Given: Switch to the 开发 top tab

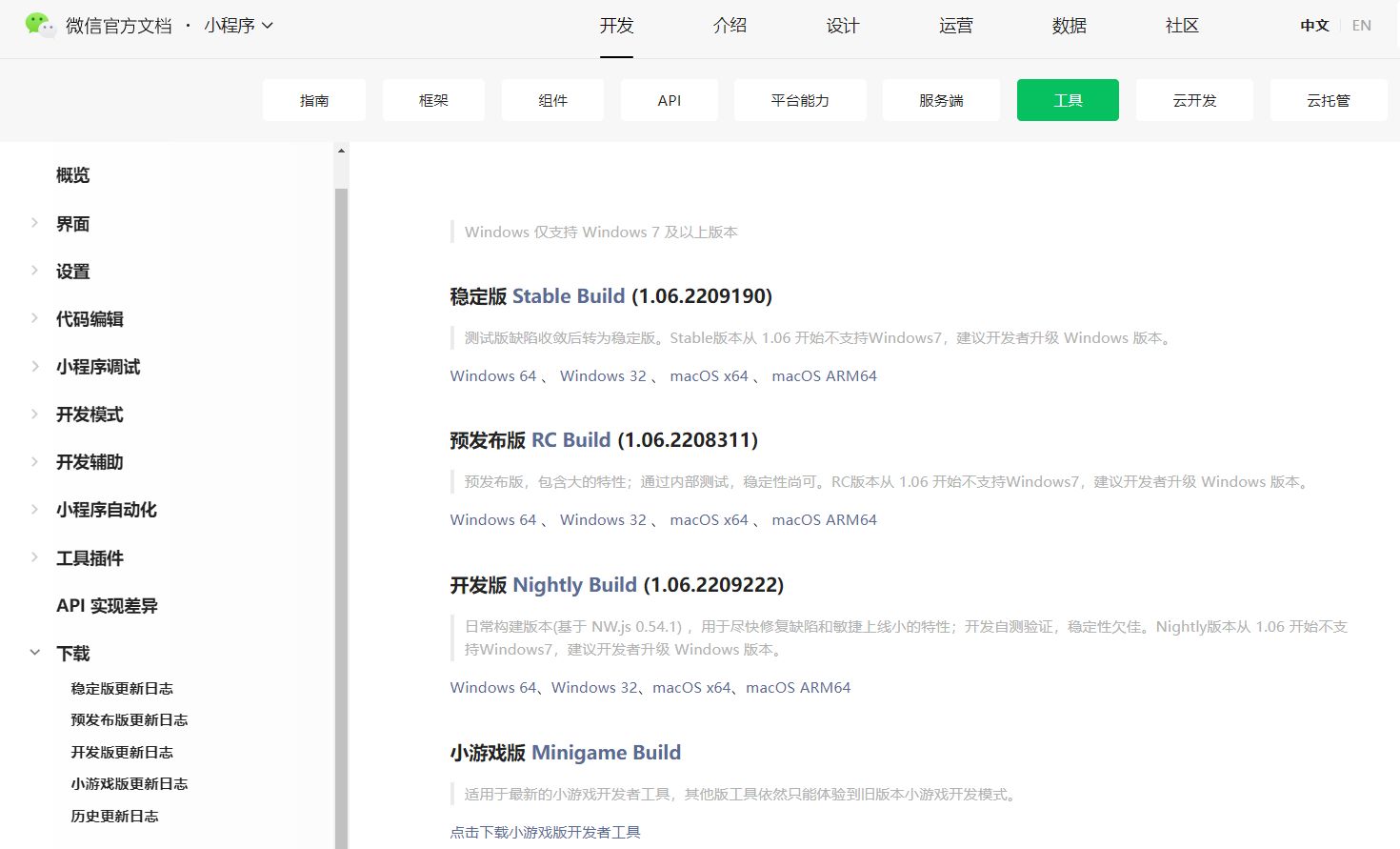Looking at the screenshot, I should tap(616, 26).
